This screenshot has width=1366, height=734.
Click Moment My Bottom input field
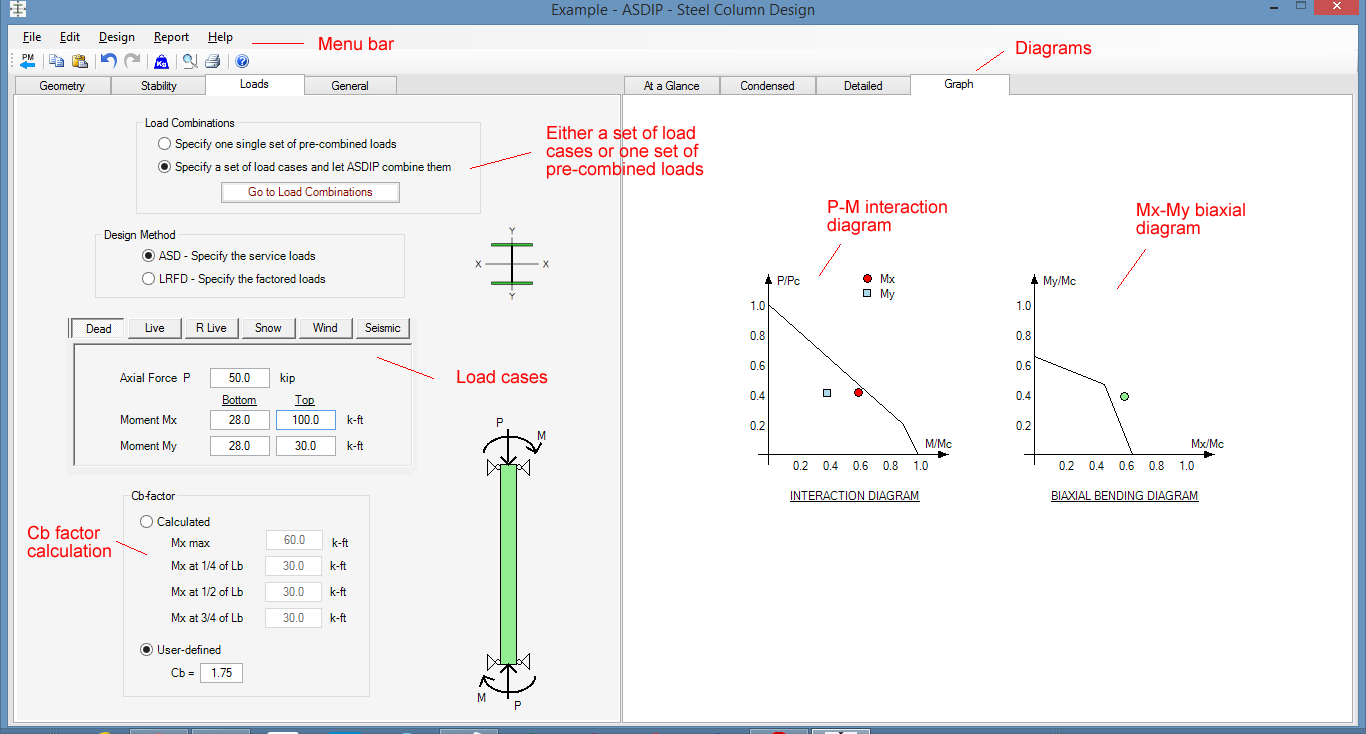tap(240, 446)
